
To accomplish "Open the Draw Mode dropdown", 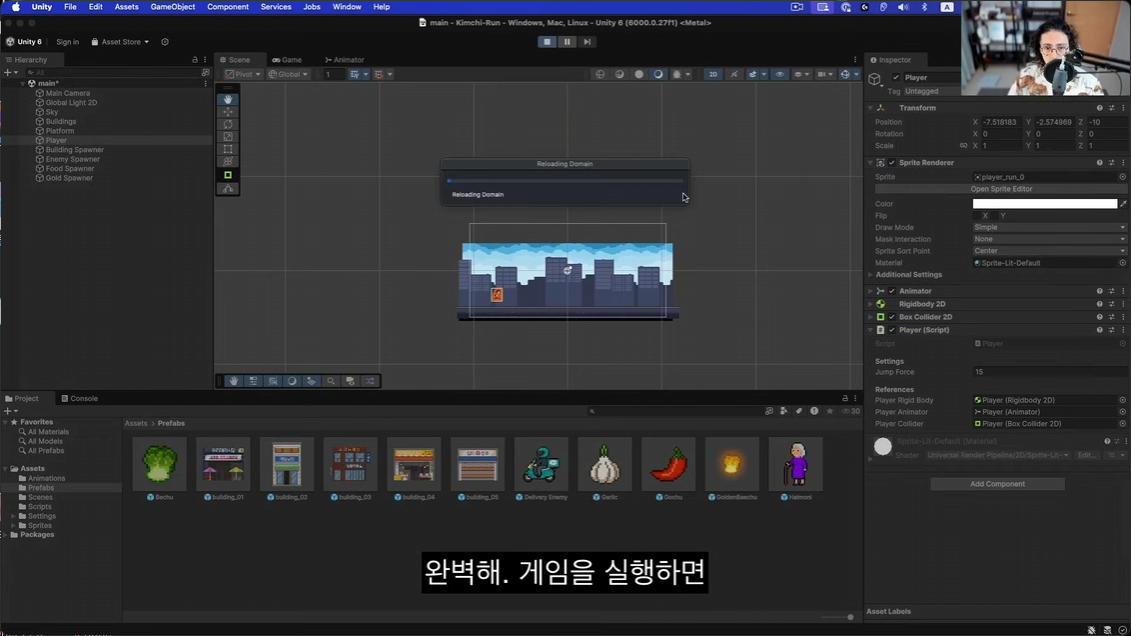I will [1049, 227].
